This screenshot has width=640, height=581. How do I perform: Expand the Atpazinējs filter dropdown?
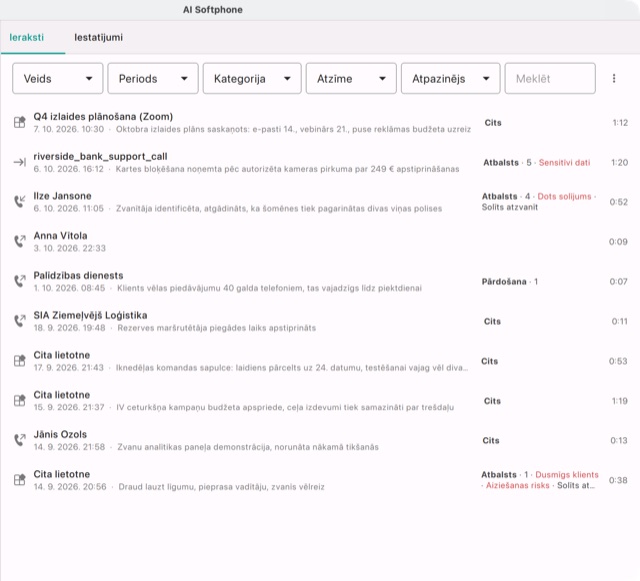(x=451, y=78)
